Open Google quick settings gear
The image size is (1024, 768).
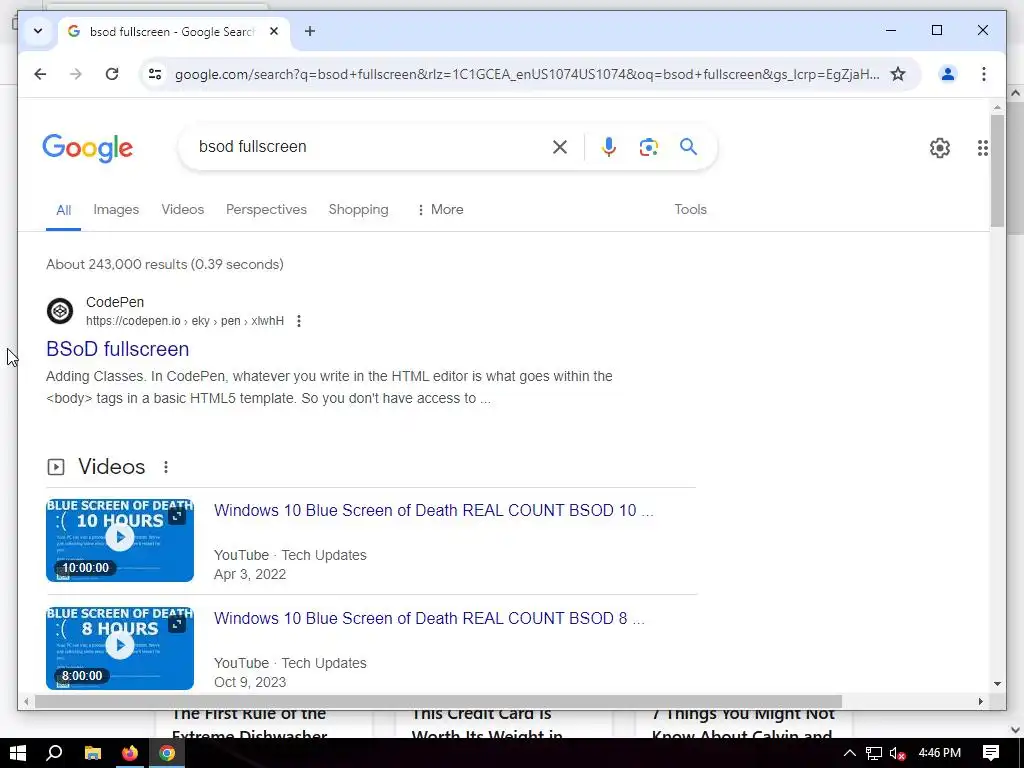[x=940, y=148]
